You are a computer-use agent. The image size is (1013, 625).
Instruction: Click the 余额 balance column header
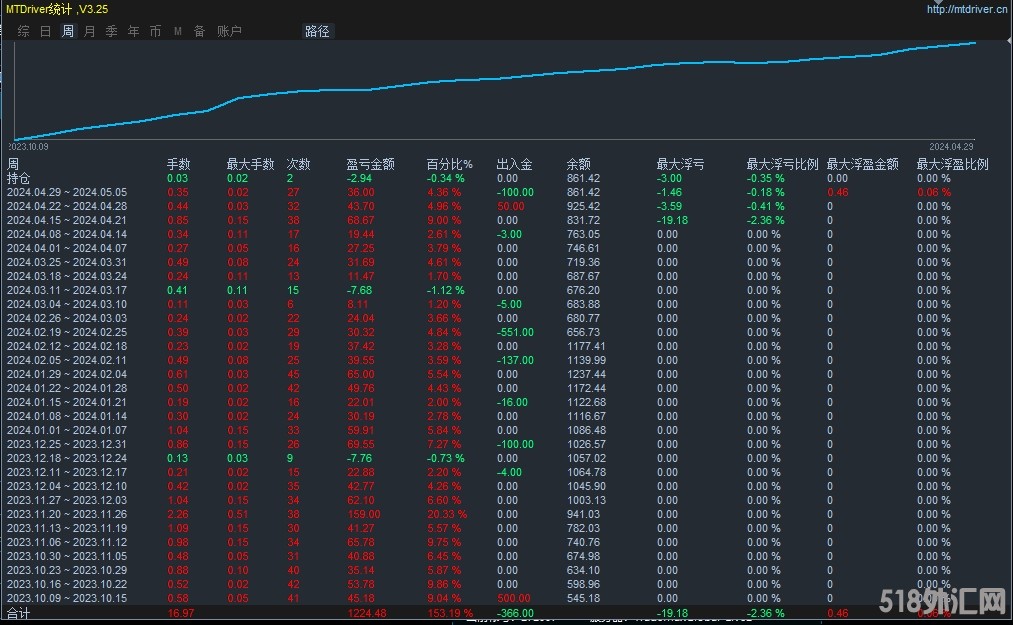(578, 164)
